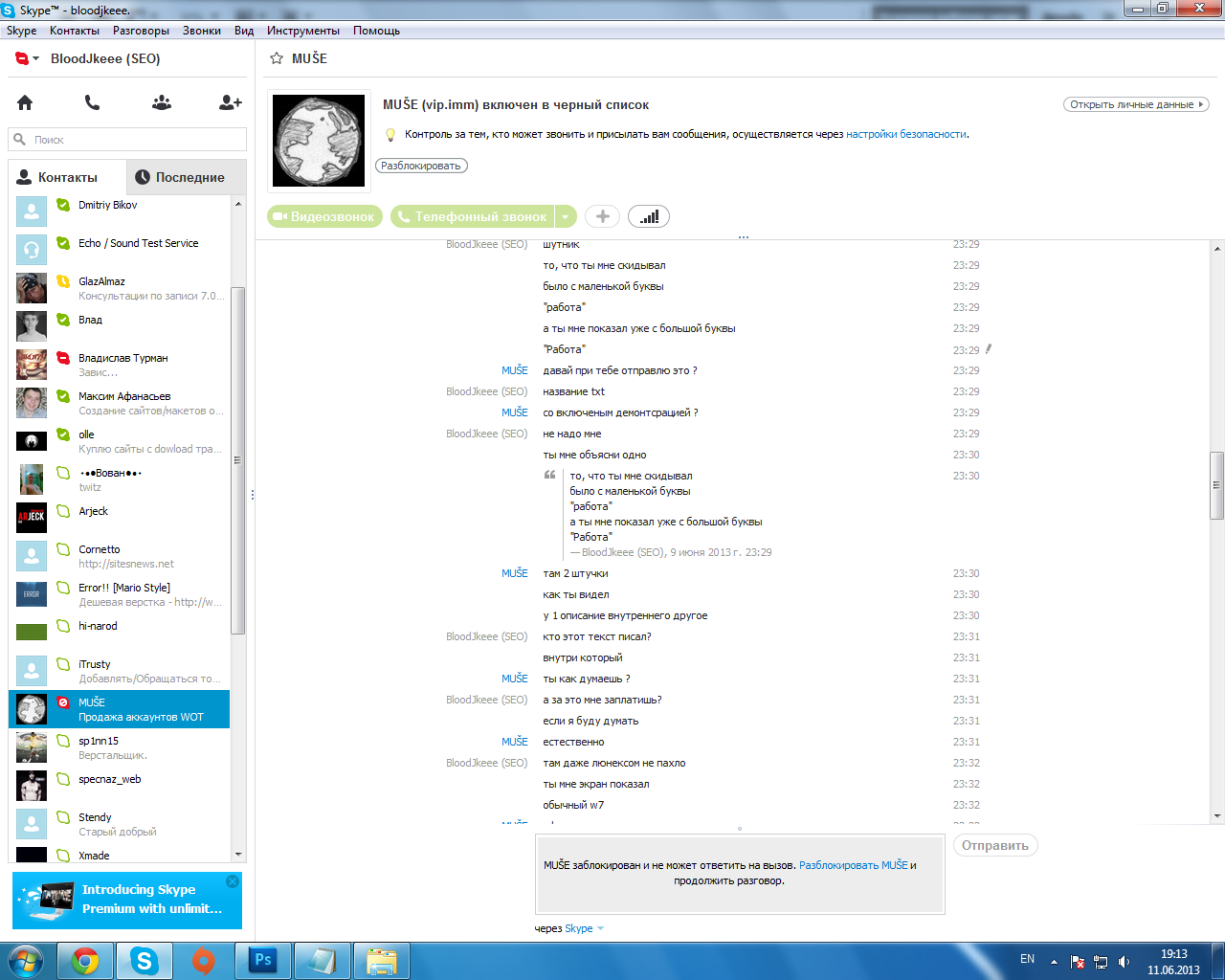Select Echo / Sound Test Service contact
This screenshot has width=1225, height=980.
point(120,250)
